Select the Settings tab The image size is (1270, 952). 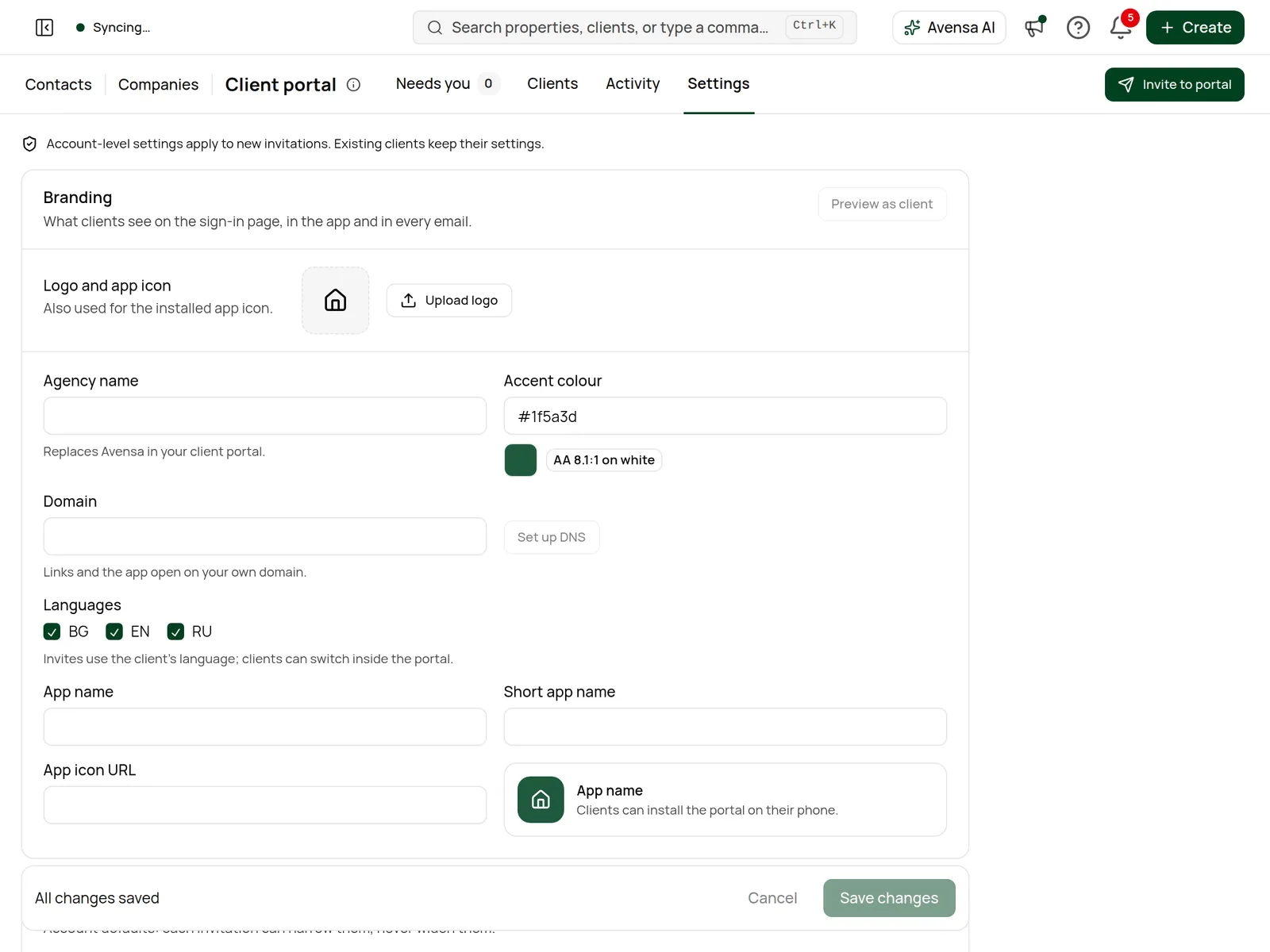point(718,84)
